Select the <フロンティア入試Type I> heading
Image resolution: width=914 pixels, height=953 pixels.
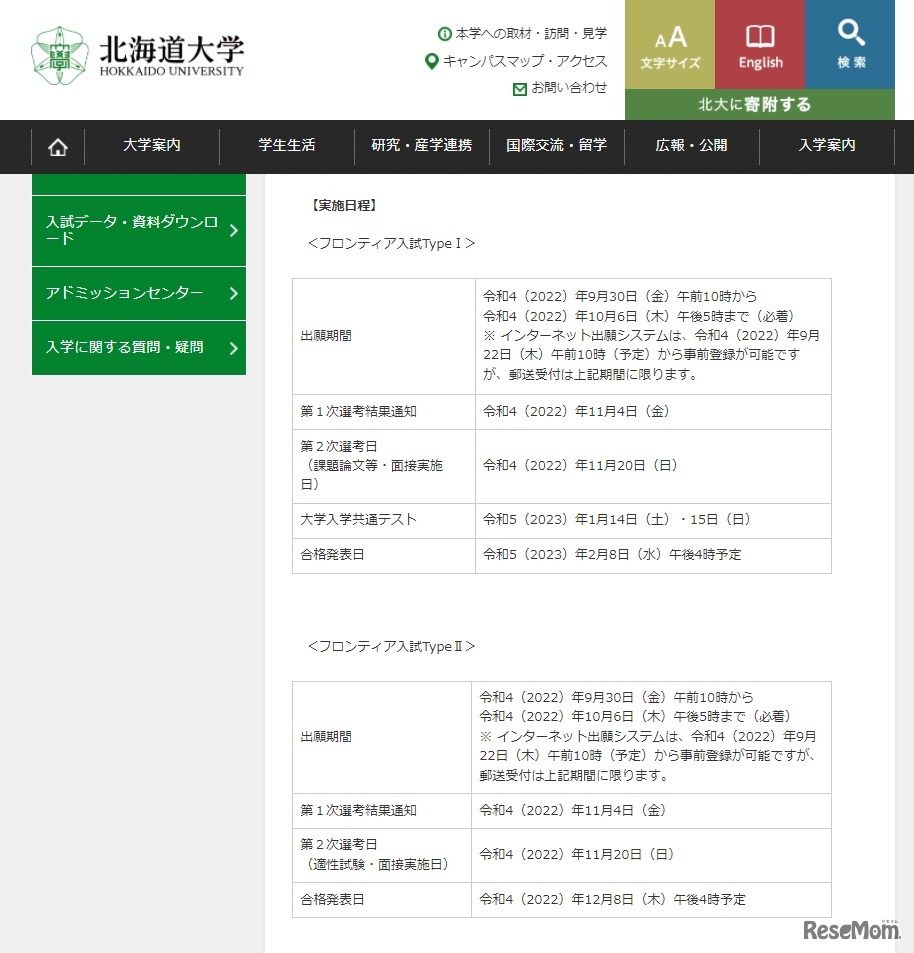tap(391, 244)
